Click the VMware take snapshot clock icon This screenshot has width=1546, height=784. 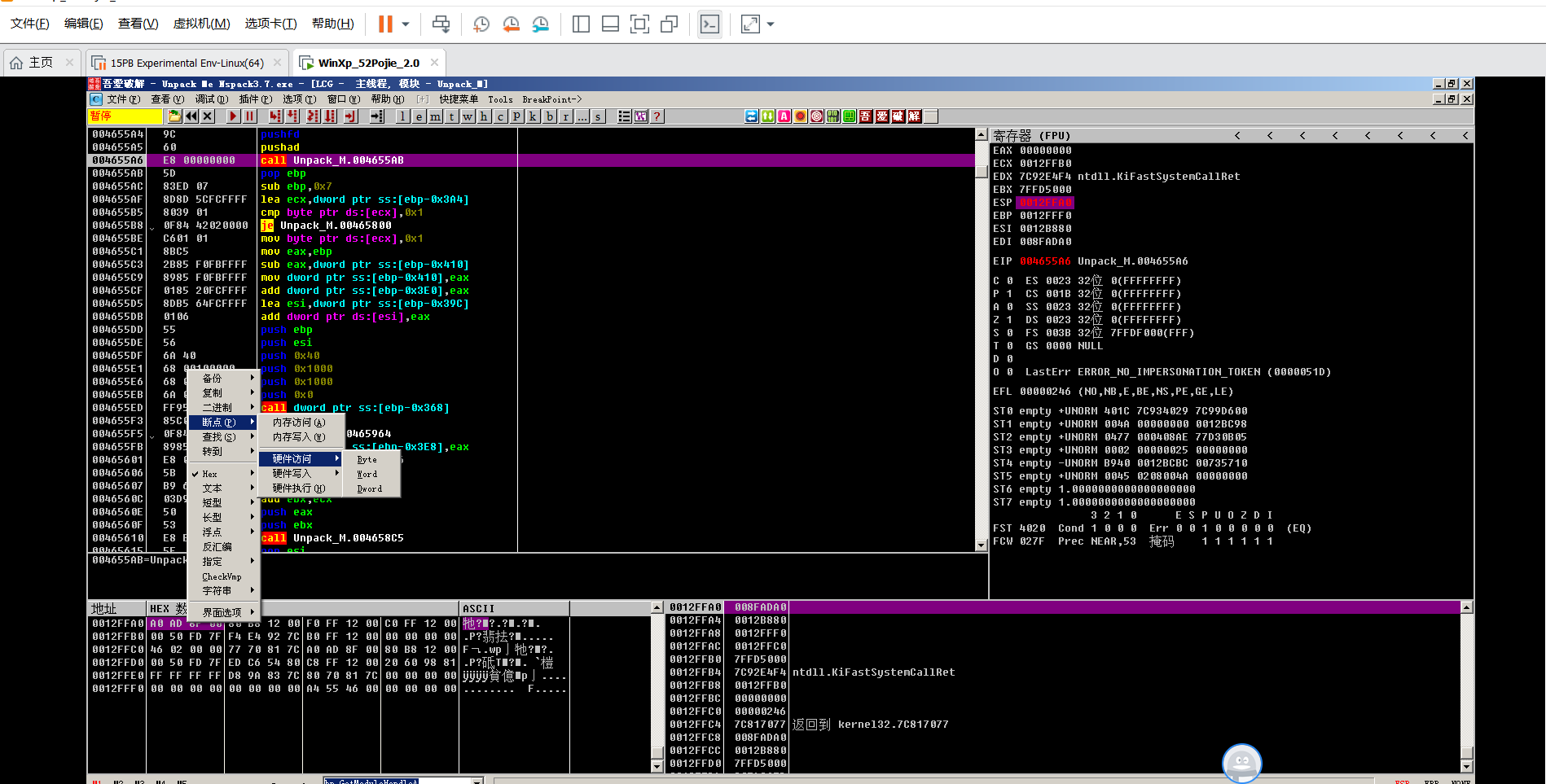(x=481, y=24)
